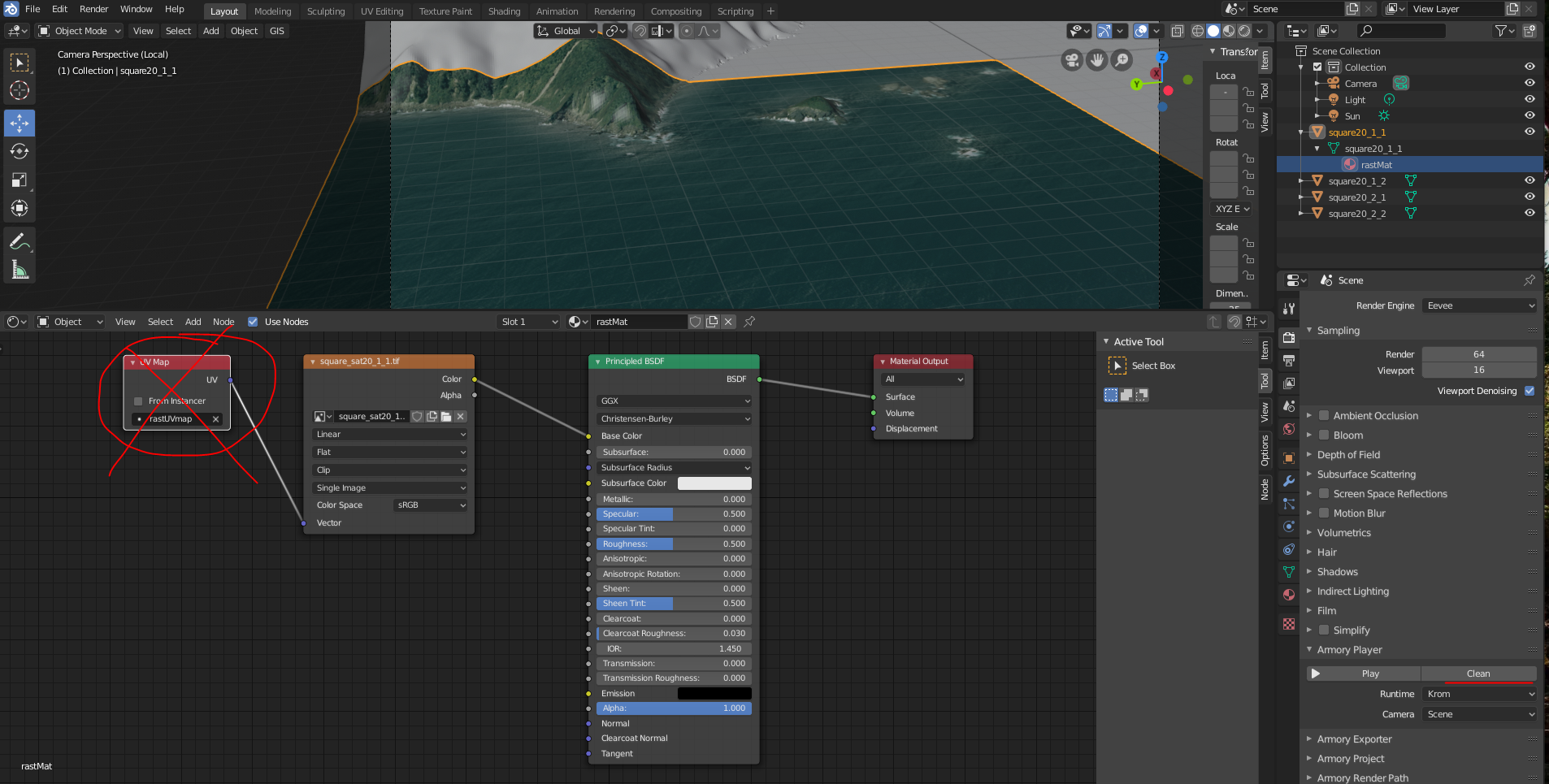Switch to Scripting workspace tab
Image resolution: width=1549 pixels, height=784 pixels.
pos(735,11)
